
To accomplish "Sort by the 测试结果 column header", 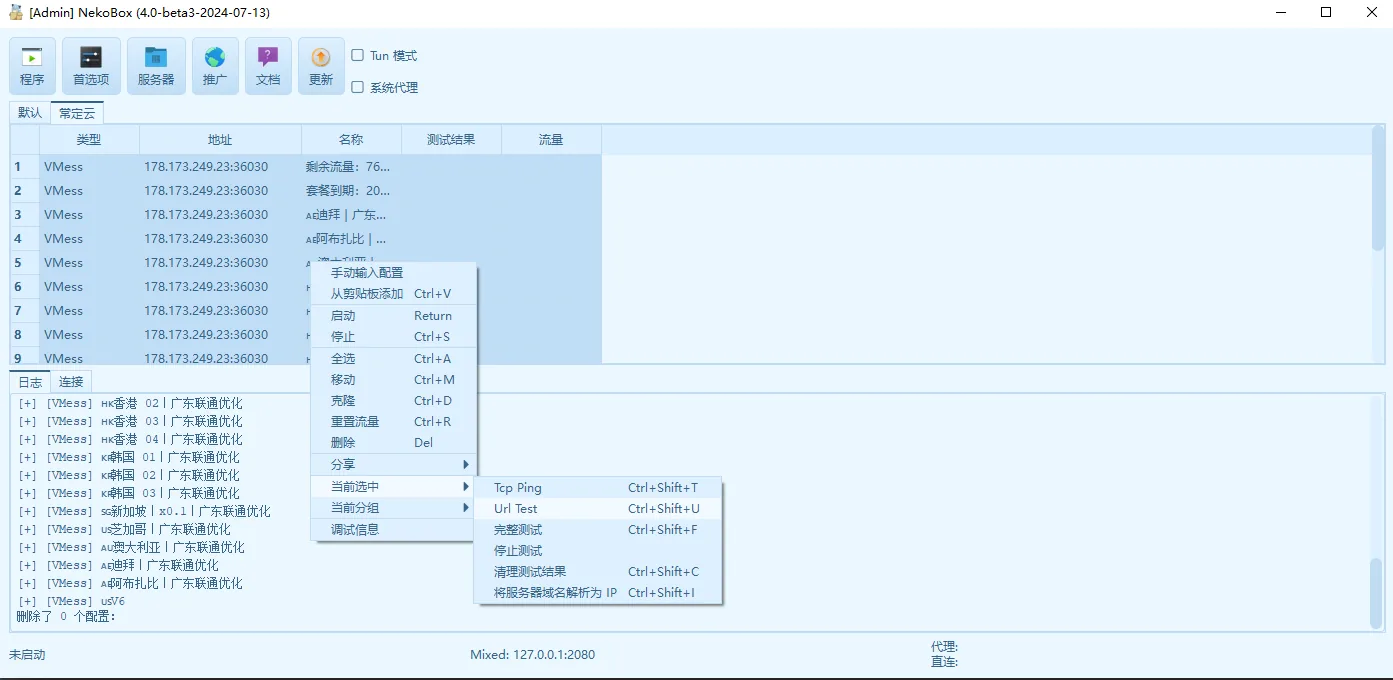I will tap(451, 140).
